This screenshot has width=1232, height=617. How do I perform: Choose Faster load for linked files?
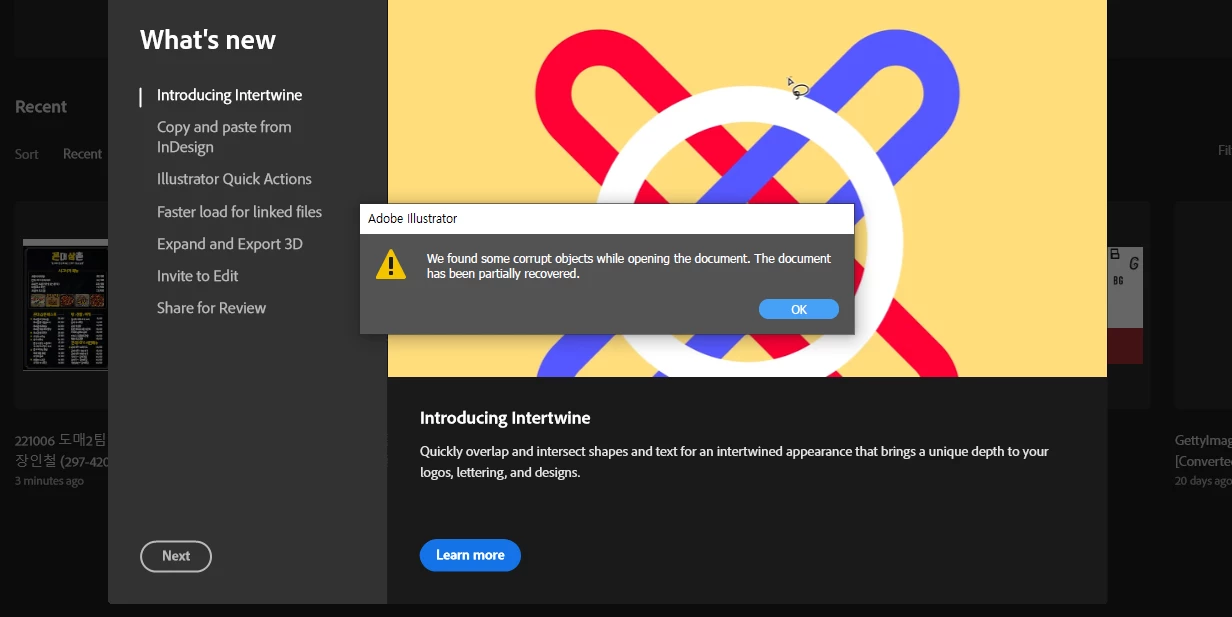pos(239,211)
